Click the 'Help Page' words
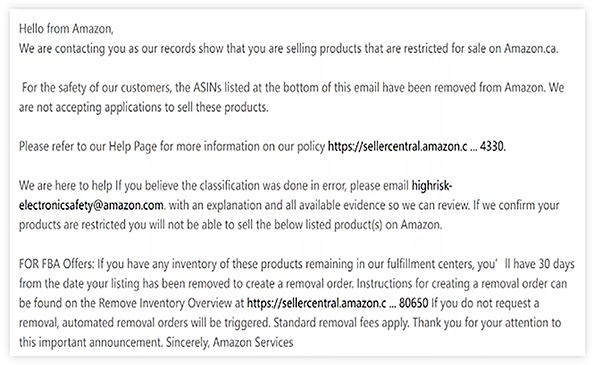 click(x=133, y=146)
